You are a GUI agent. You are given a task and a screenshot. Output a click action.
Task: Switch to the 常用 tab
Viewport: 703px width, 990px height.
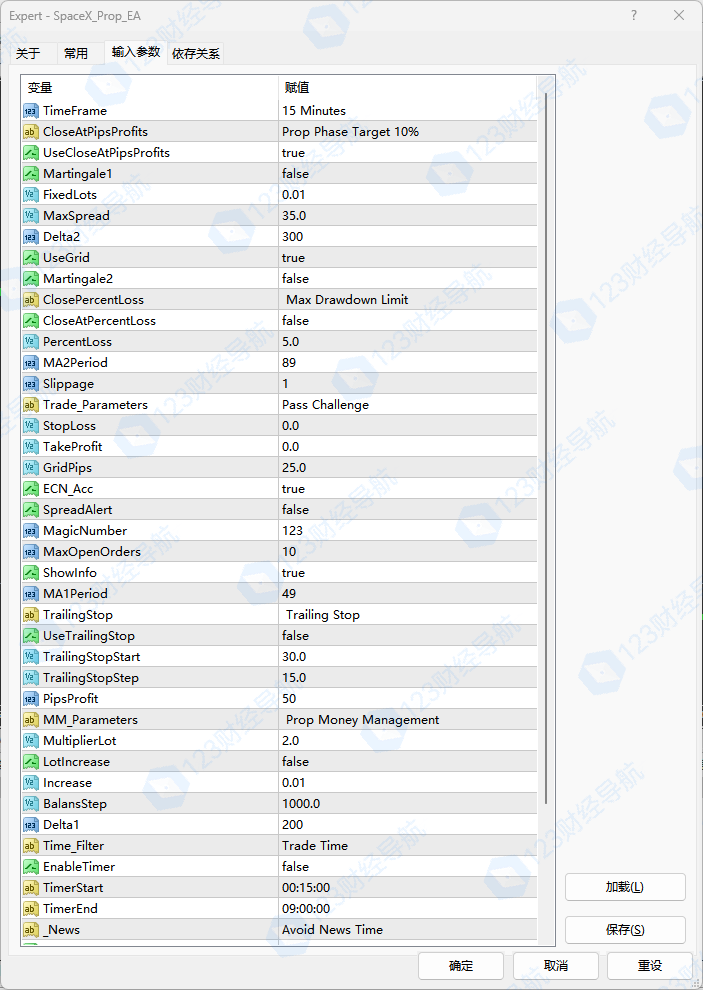(x=76, y=54)
